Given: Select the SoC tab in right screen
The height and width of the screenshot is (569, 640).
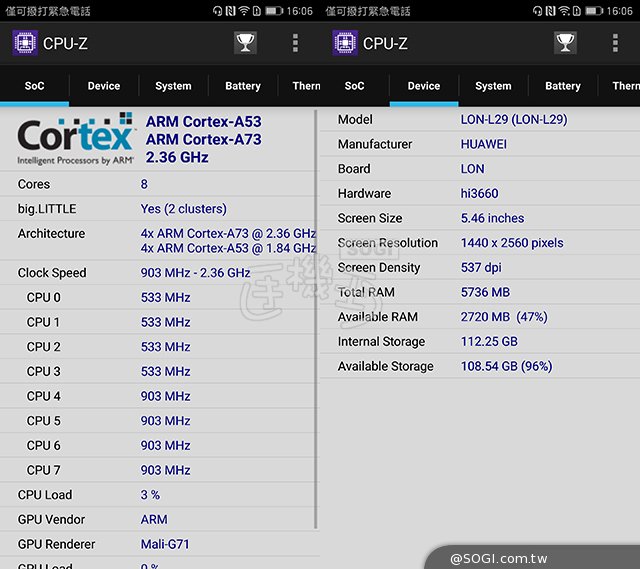Looking at the screenshot, I should click(354, 86).
